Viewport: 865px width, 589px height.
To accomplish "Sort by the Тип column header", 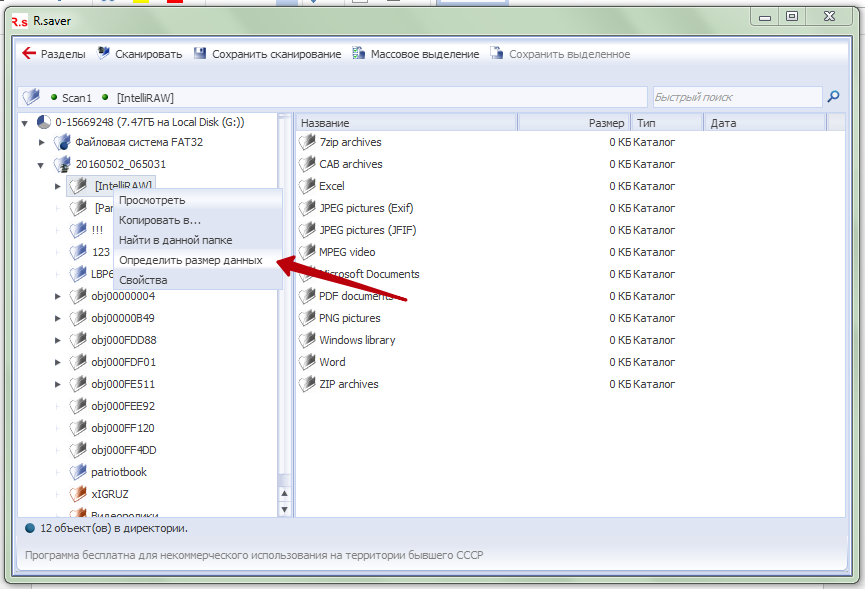I will 667,122.
